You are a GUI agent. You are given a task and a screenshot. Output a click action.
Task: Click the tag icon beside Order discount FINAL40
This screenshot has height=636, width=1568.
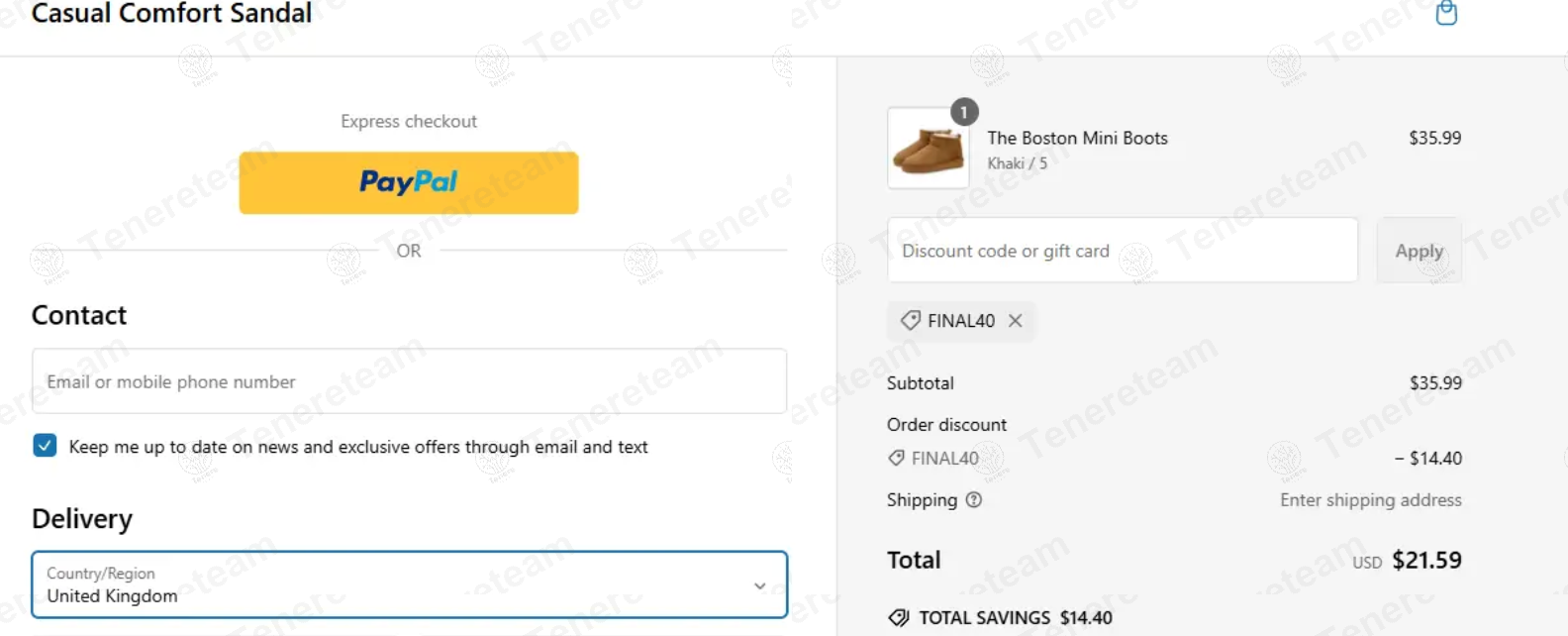click(897, 458)
